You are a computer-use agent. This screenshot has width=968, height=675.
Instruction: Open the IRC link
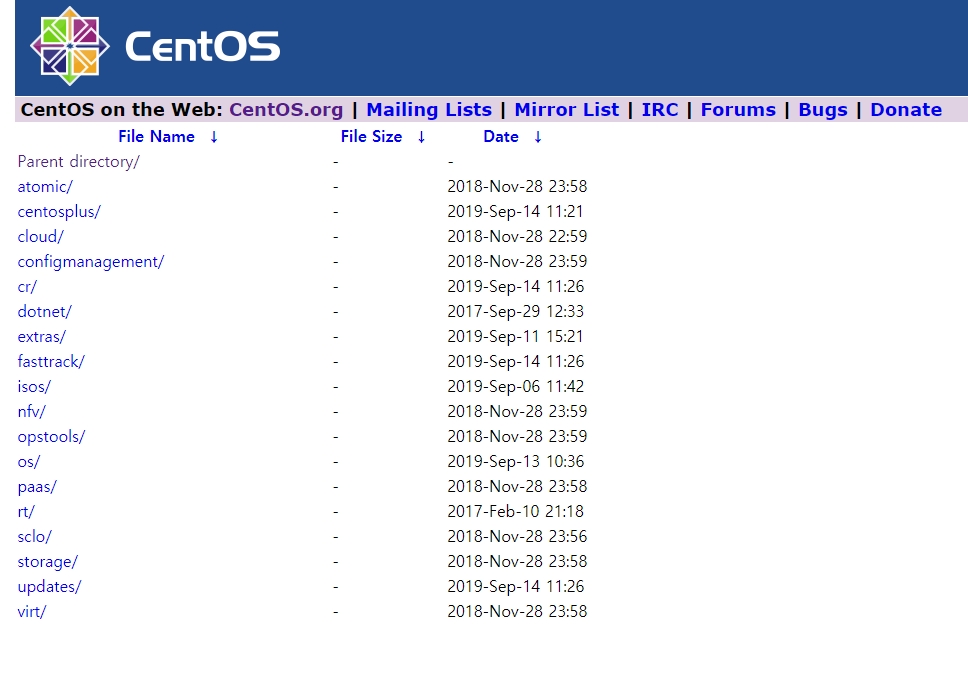tap(660, 109)
